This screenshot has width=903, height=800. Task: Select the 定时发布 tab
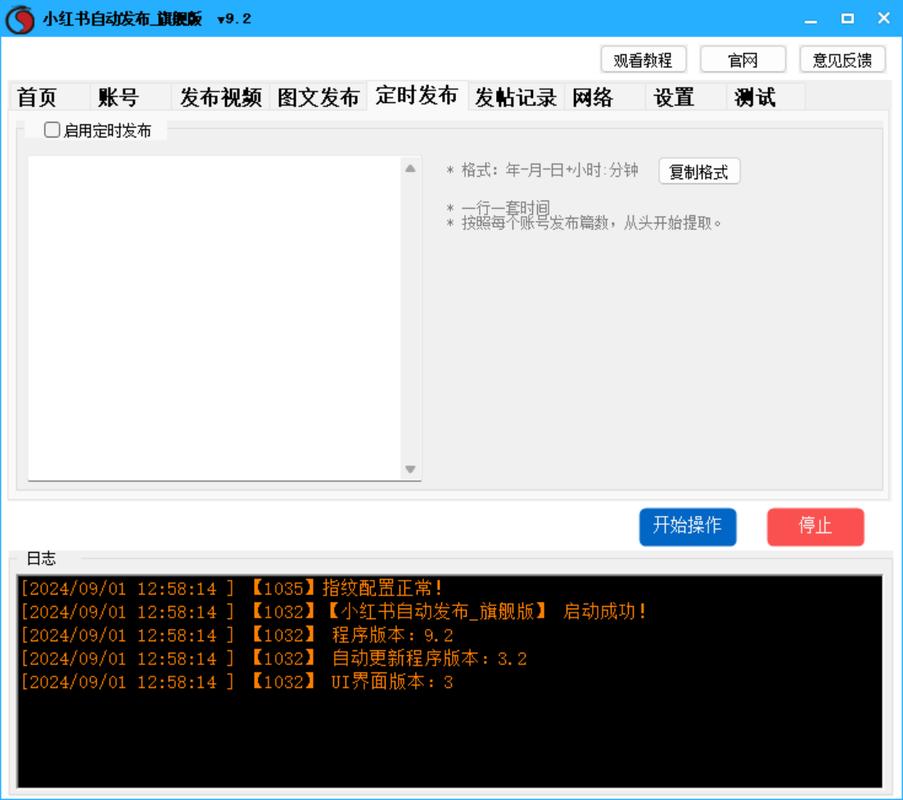[416, 95]
